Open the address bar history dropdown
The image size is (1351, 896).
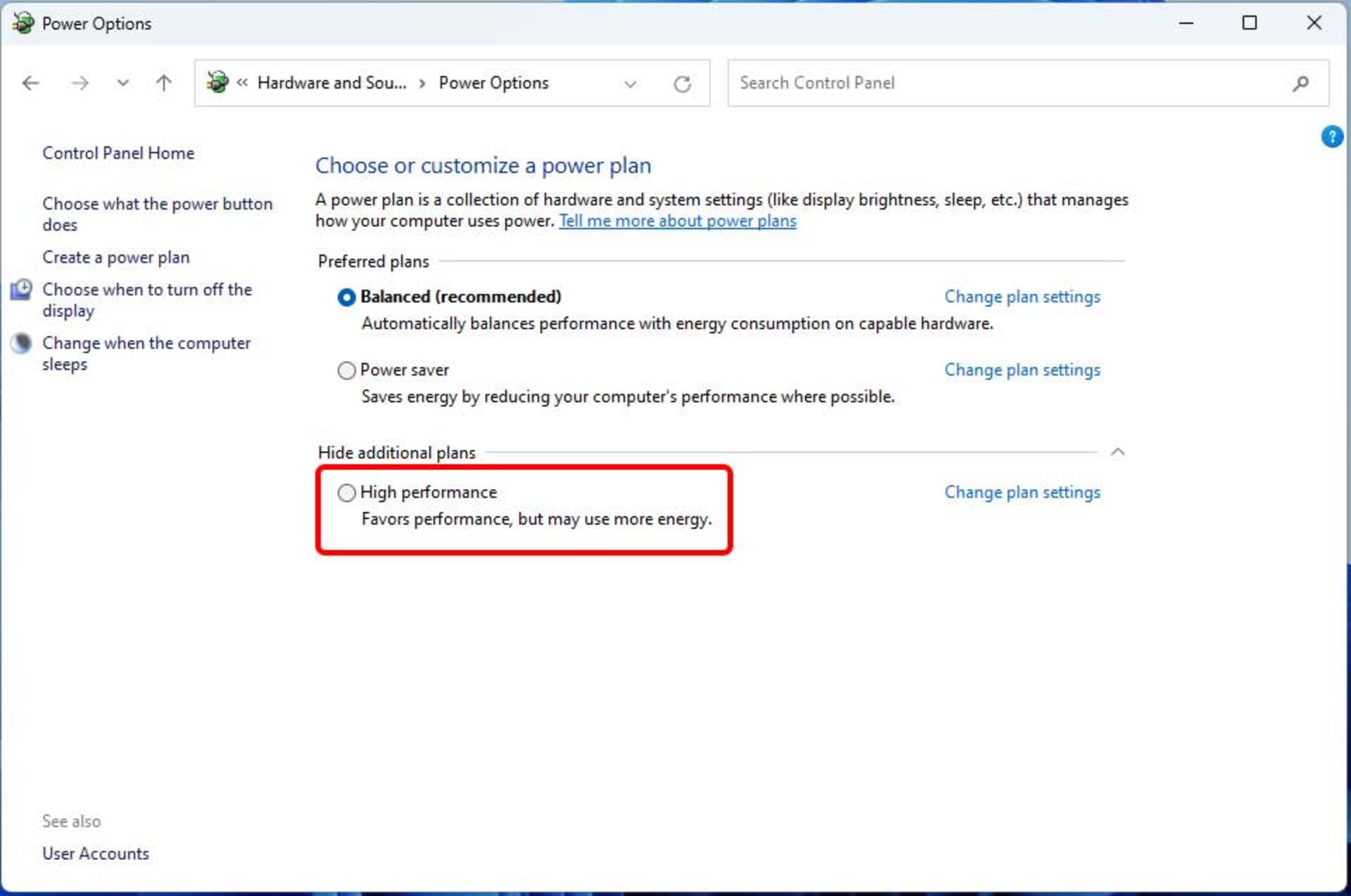630,84
